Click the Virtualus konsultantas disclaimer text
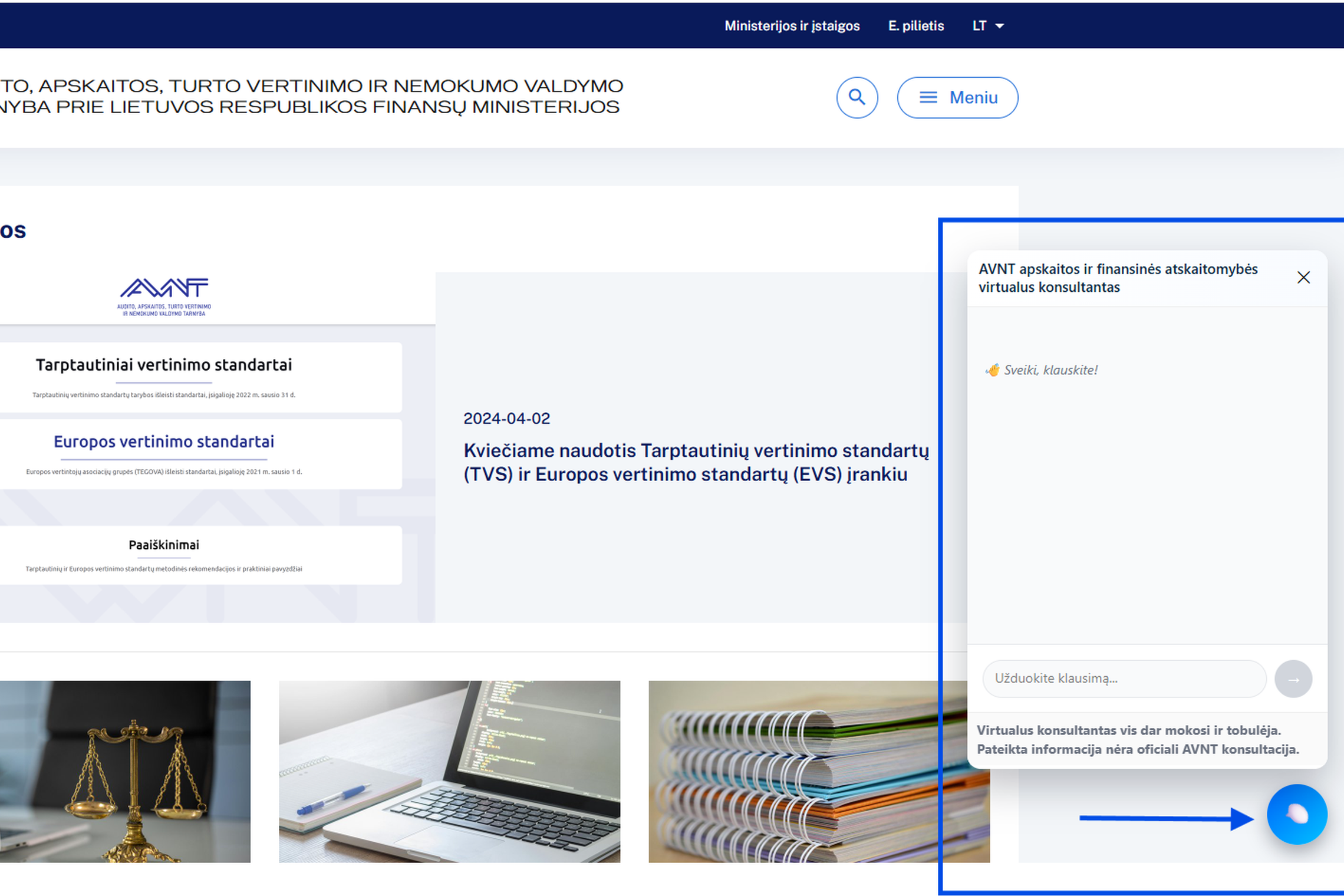Screen dimensions: 1344x896 tap(1138, 740)
